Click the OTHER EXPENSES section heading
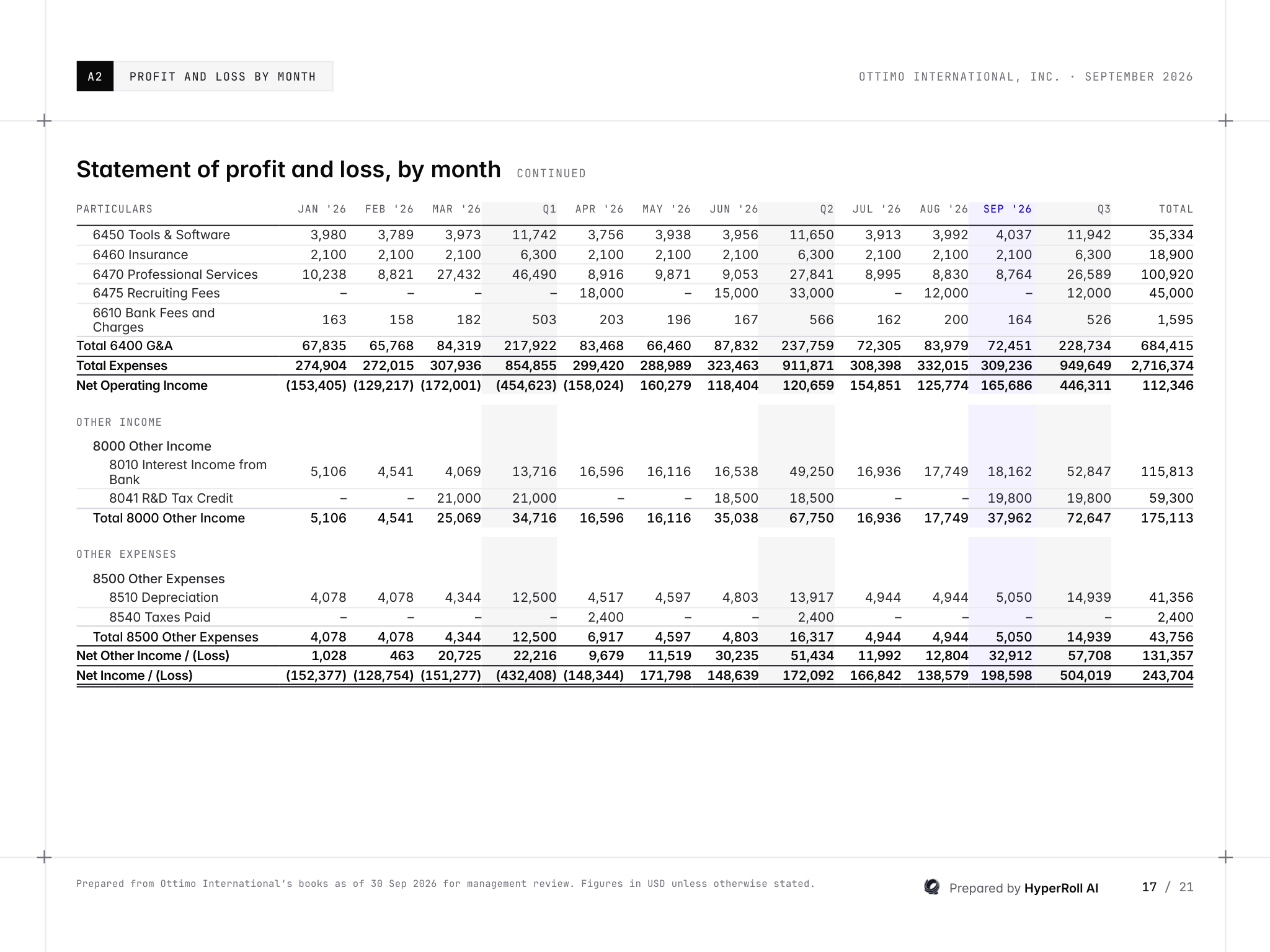 127,554
